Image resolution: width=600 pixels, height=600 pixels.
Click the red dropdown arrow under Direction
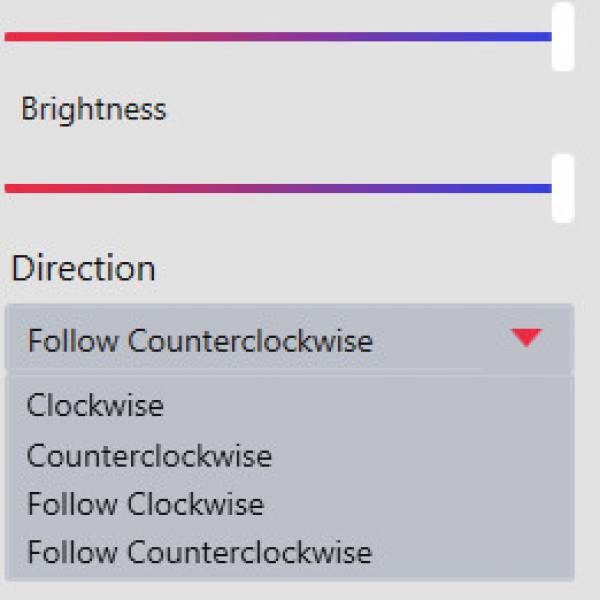pyautogui.click(x=526, y=338)
